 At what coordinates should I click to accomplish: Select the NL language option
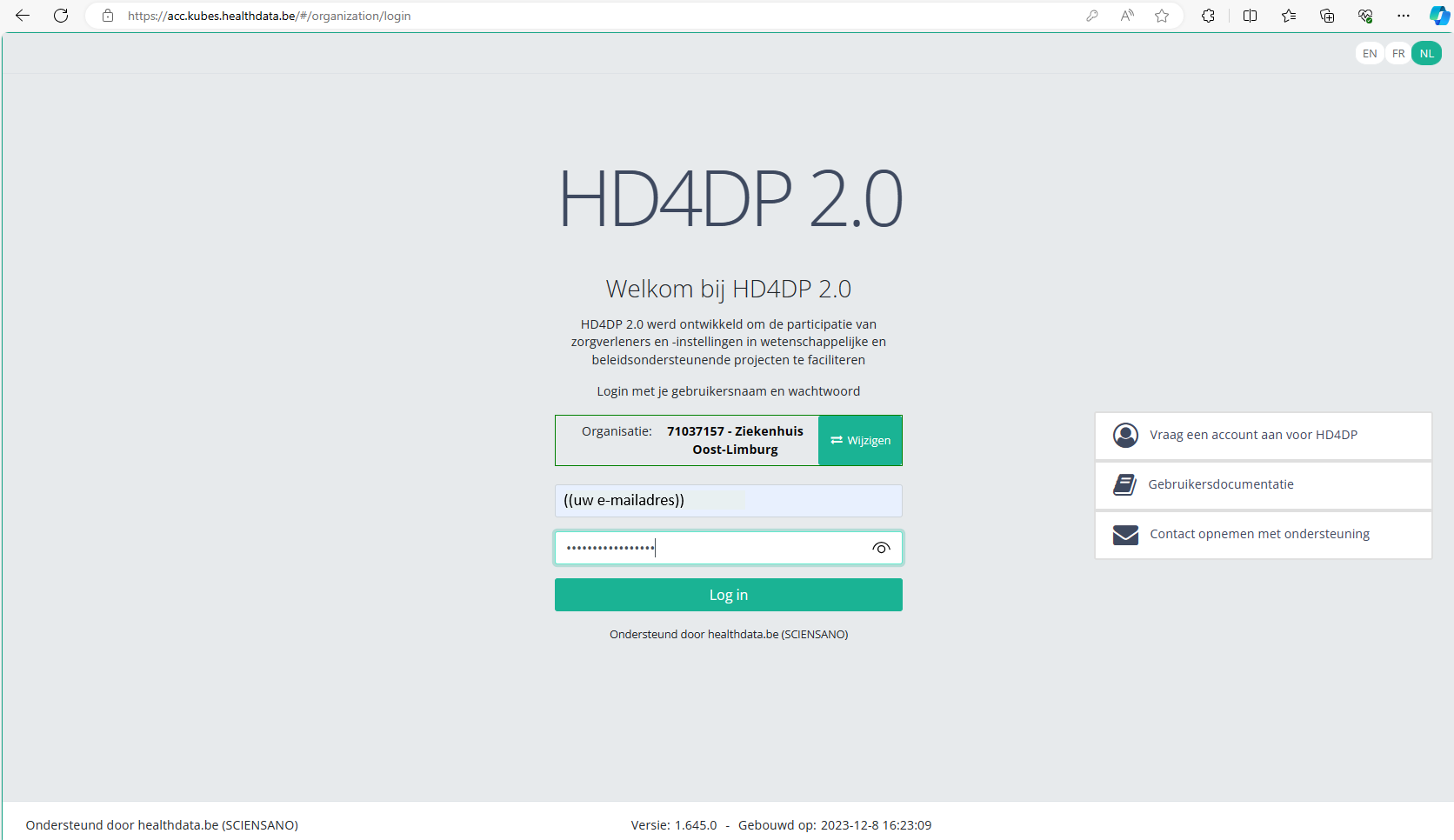(x=1427, y=53)
